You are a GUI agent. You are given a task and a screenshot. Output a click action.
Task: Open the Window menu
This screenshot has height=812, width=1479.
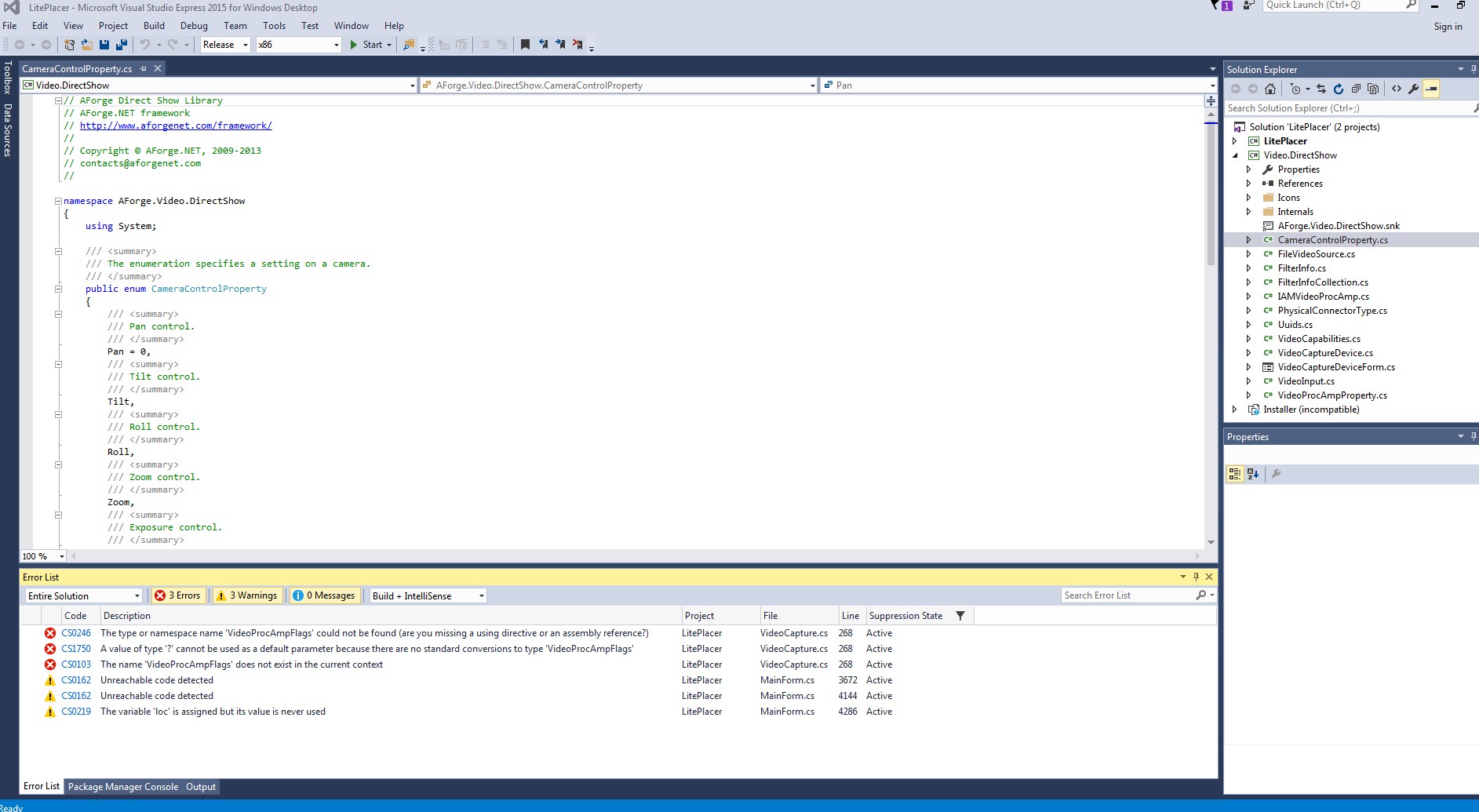point(351,26)
